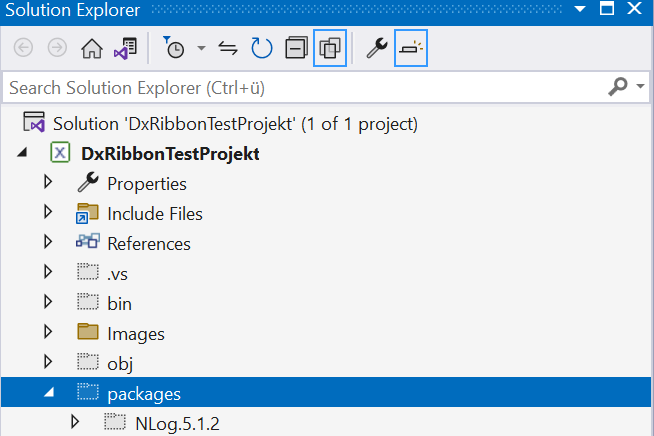Toggle Show All Files
Screen dimensions: 654x436
(x=330, y=48)
